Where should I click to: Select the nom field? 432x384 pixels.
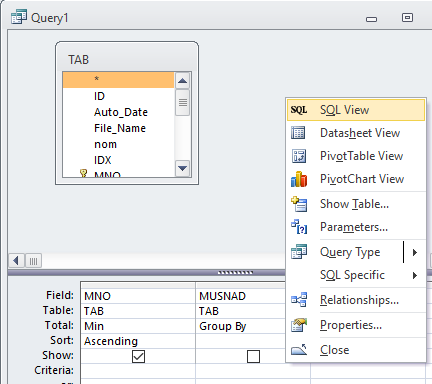point(118,144)
